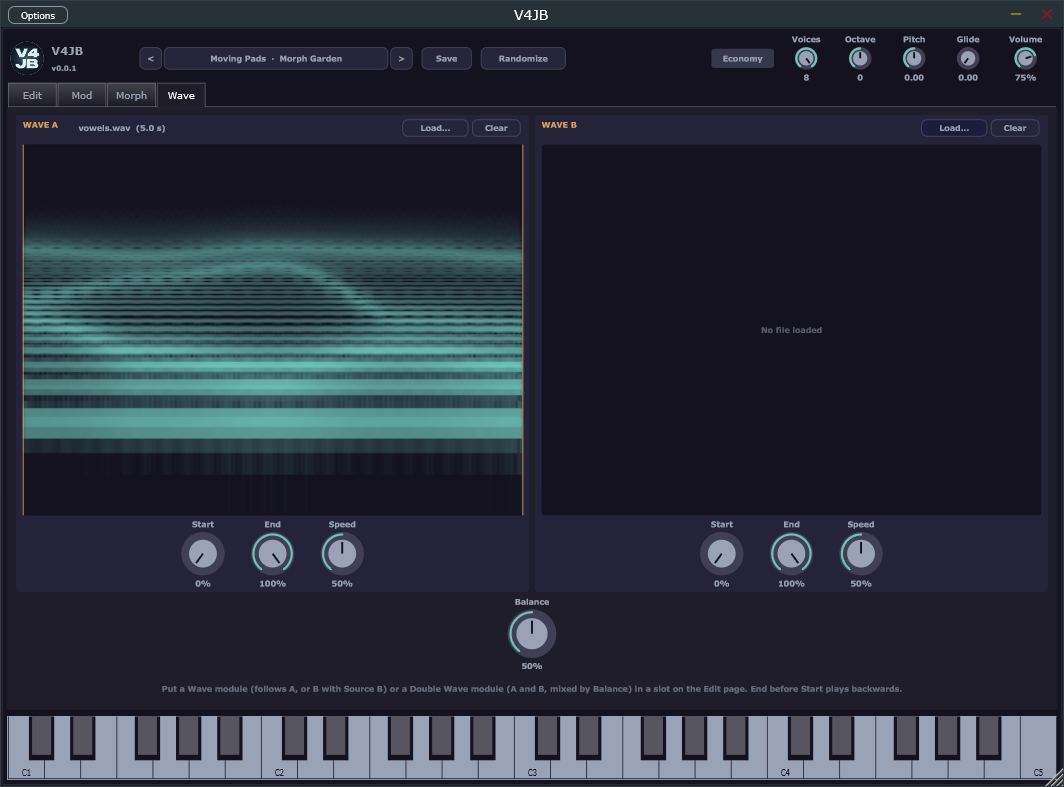The width and height of the screenshot is (1064, 787).
Task: Click the Balance value 50%
Action: pyautogui.click(x=532, y=666)
